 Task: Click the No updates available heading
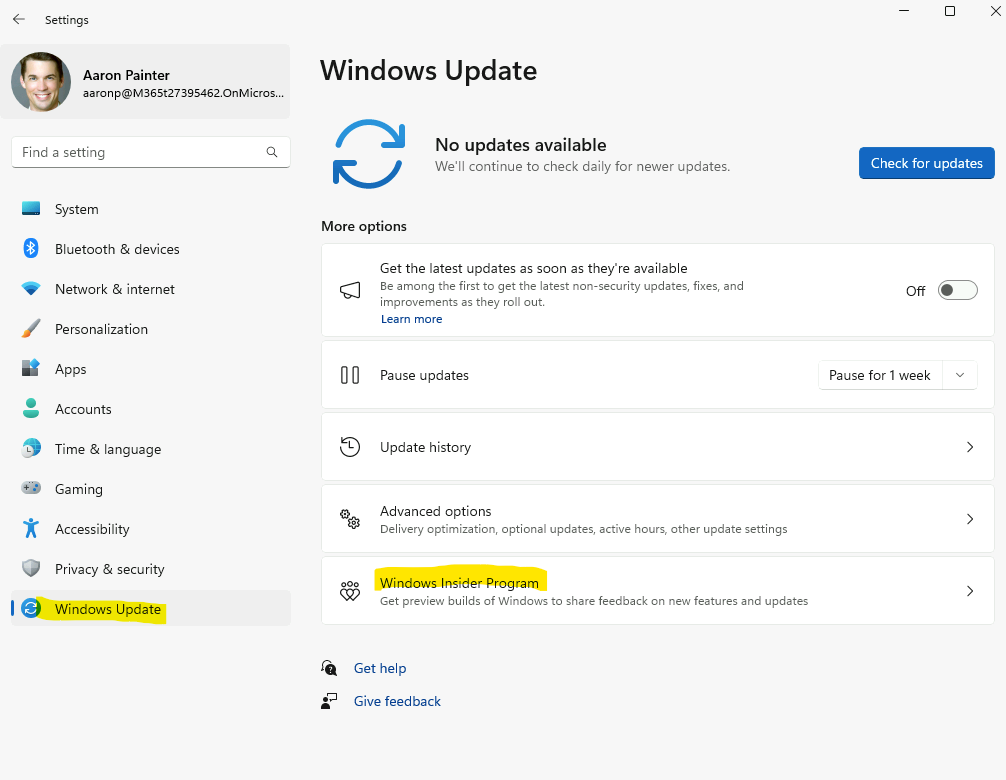tap(520, 145)
